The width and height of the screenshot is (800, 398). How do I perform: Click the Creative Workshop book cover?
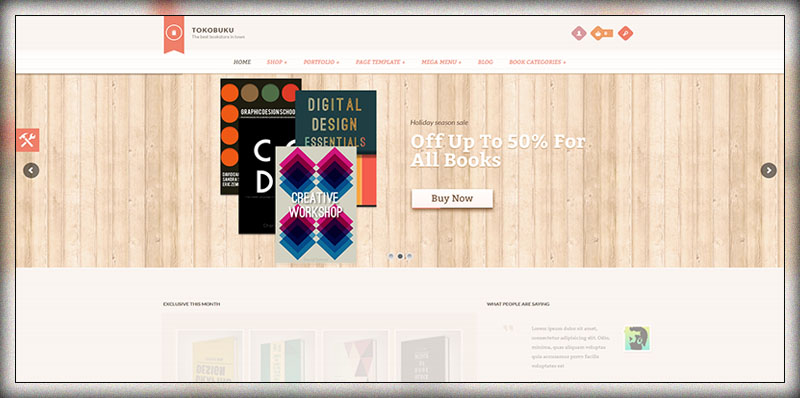[x=316, y=205]
